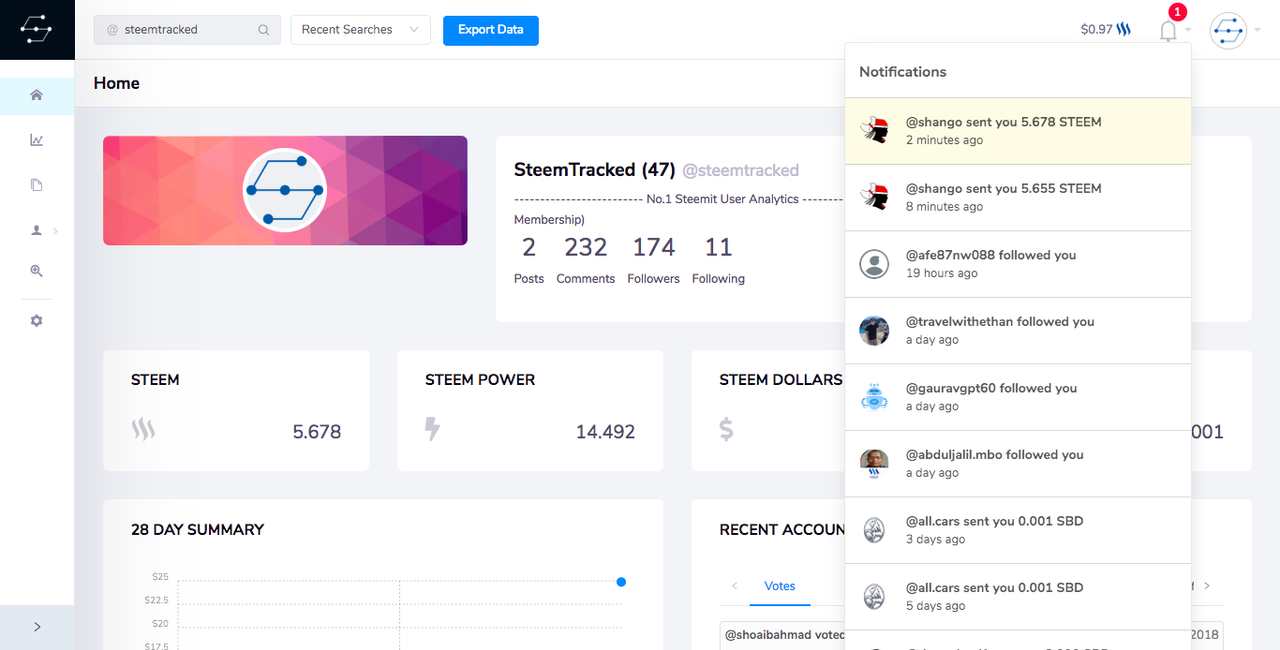Click the 28 DAY SUMMARY heading

coord(198,530)
